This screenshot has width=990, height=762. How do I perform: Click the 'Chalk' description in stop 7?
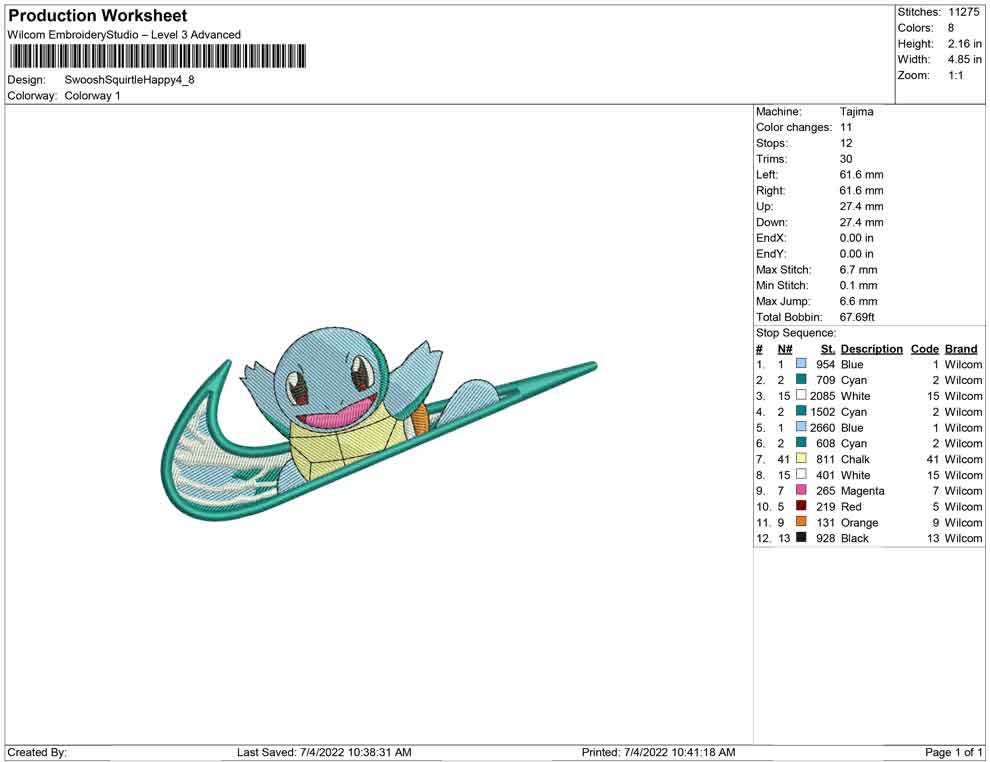855,459
